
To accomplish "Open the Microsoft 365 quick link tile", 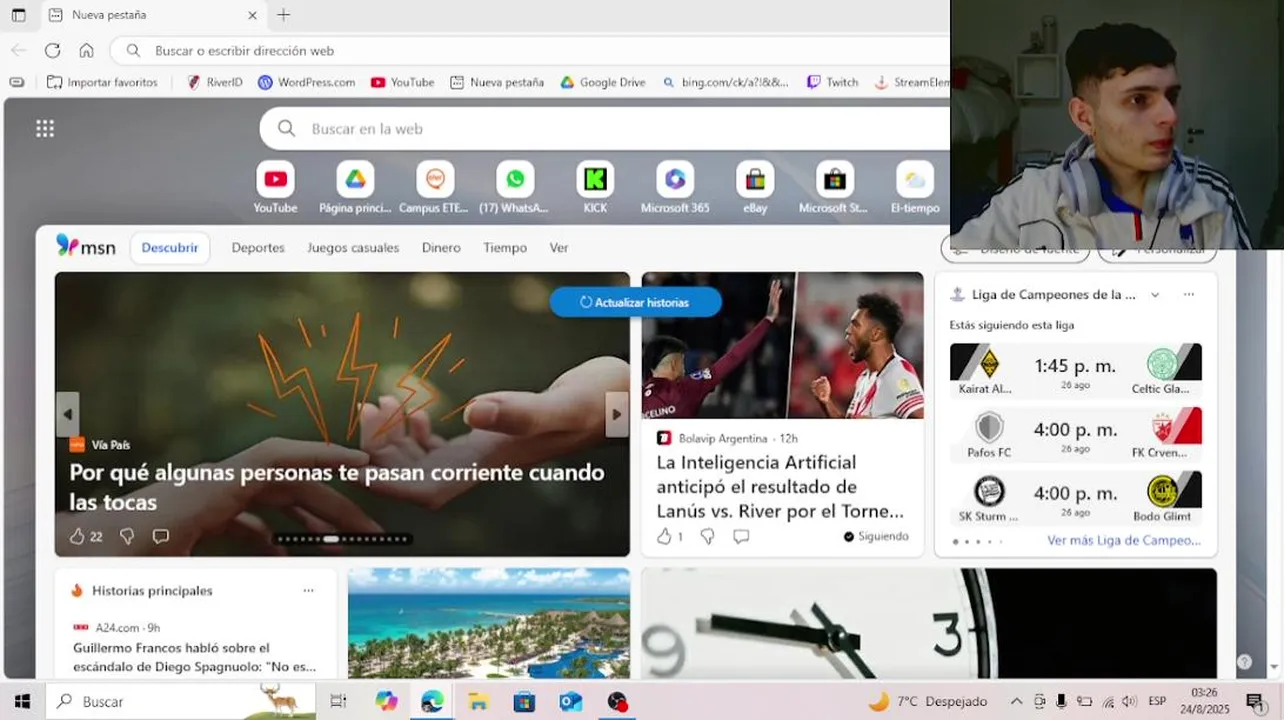I will 675,188.
